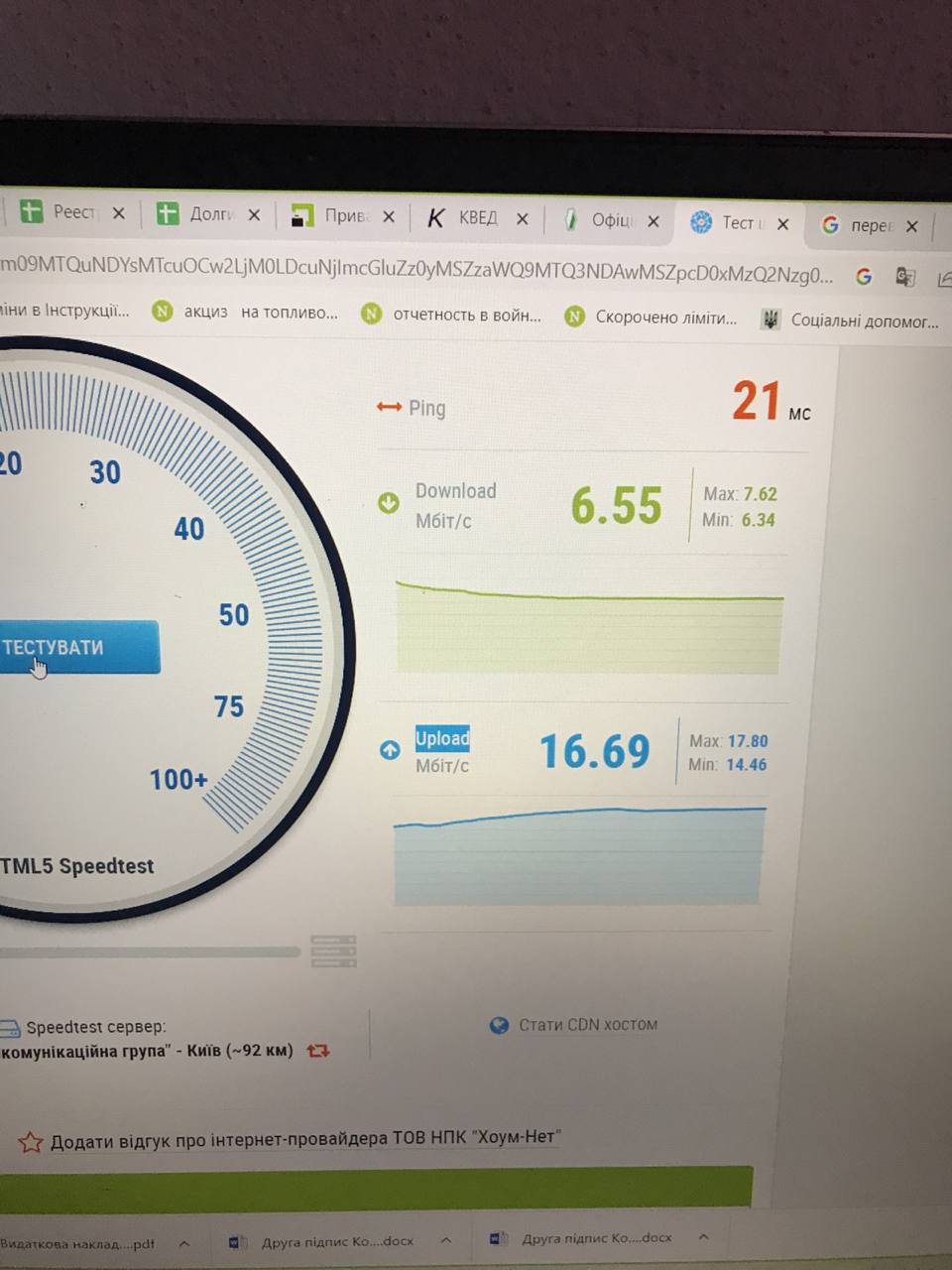Open the отчетность в войн bookmark

[x=452, y=315]
